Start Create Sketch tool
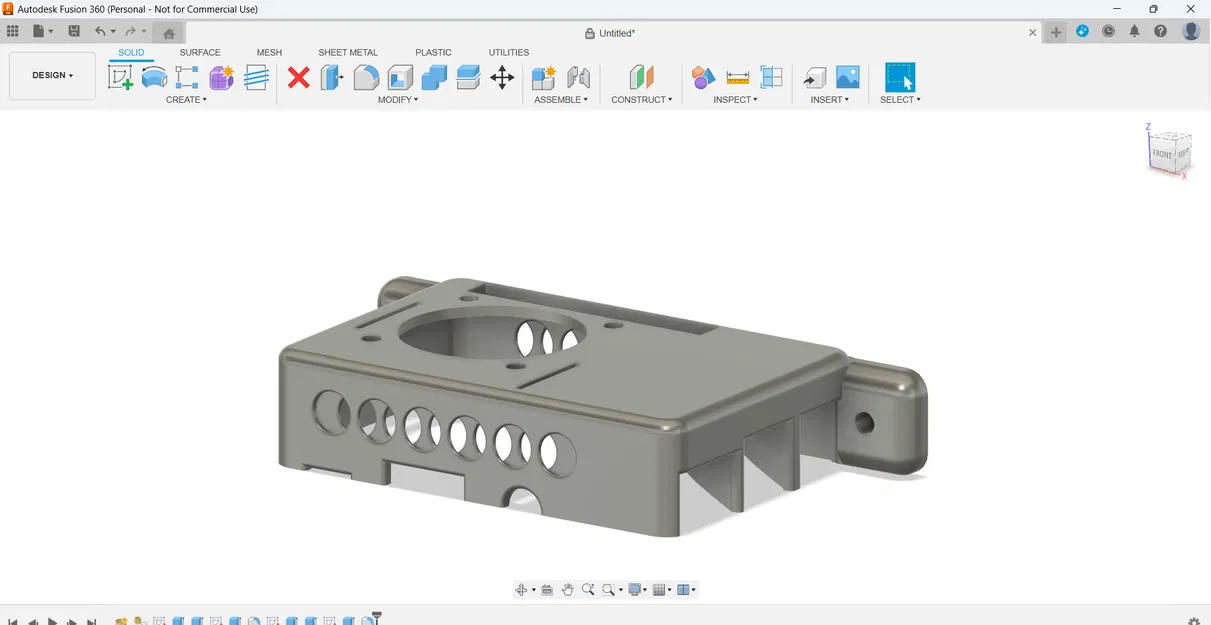 tap(120, 77)
